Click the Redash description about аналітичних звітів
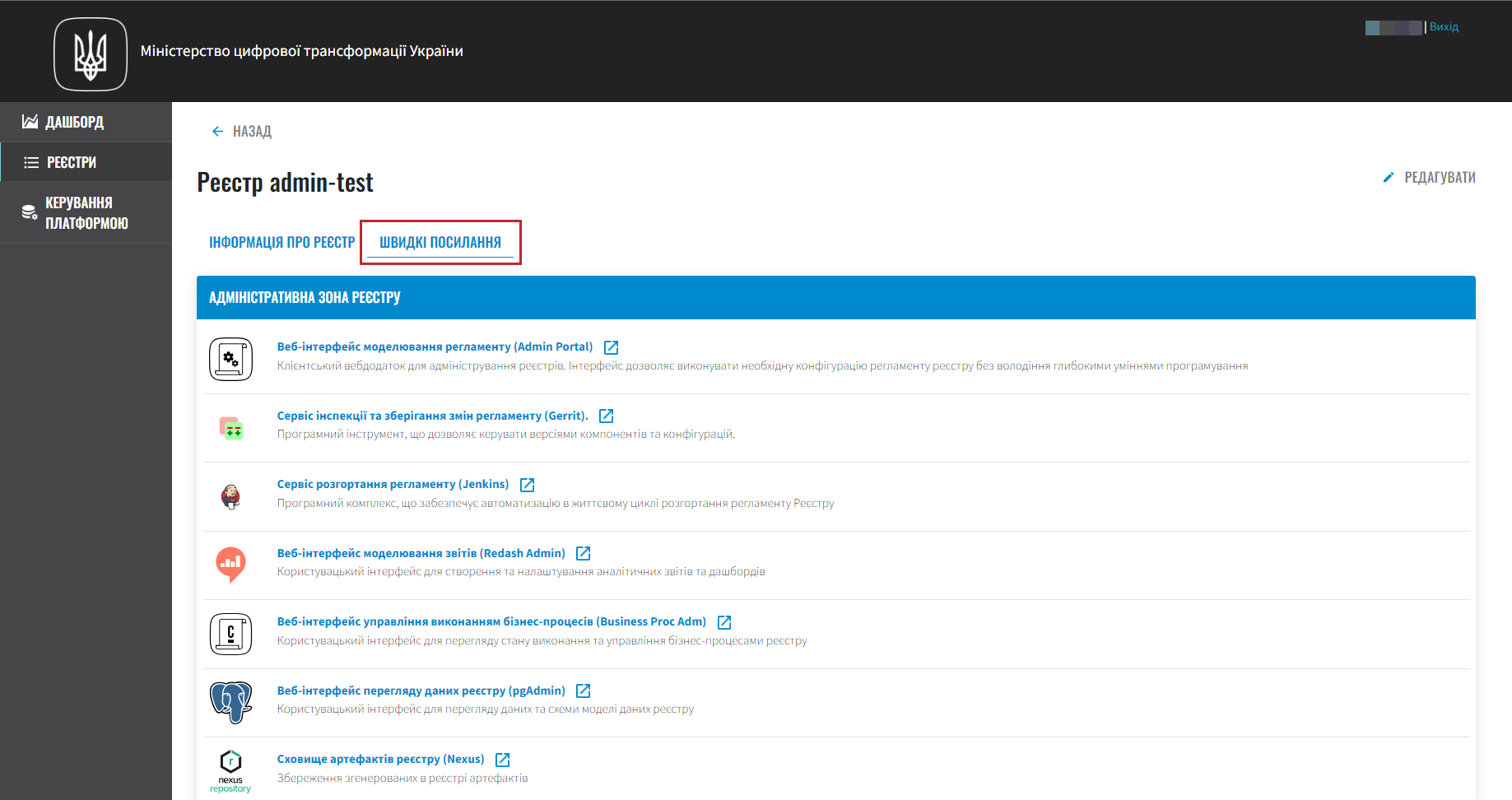 [521, 571]
